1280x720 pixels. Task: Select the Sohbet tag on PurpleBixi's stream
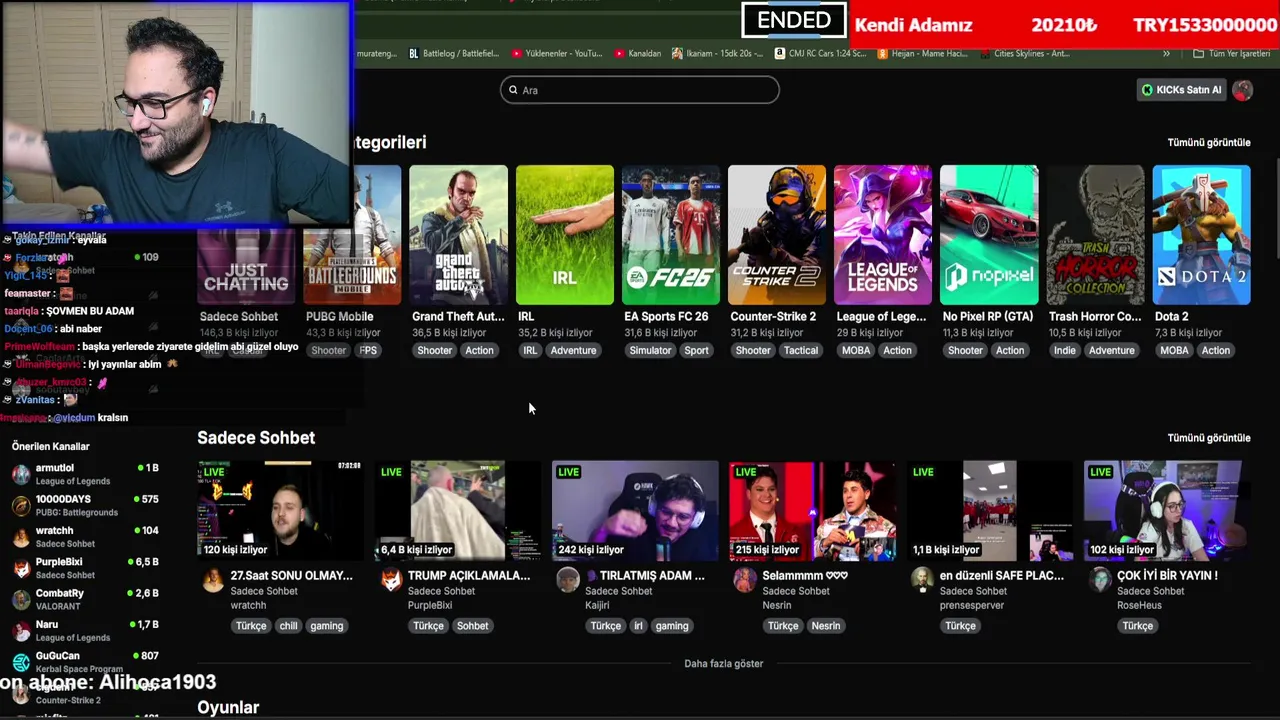click(x=472, y=626)
